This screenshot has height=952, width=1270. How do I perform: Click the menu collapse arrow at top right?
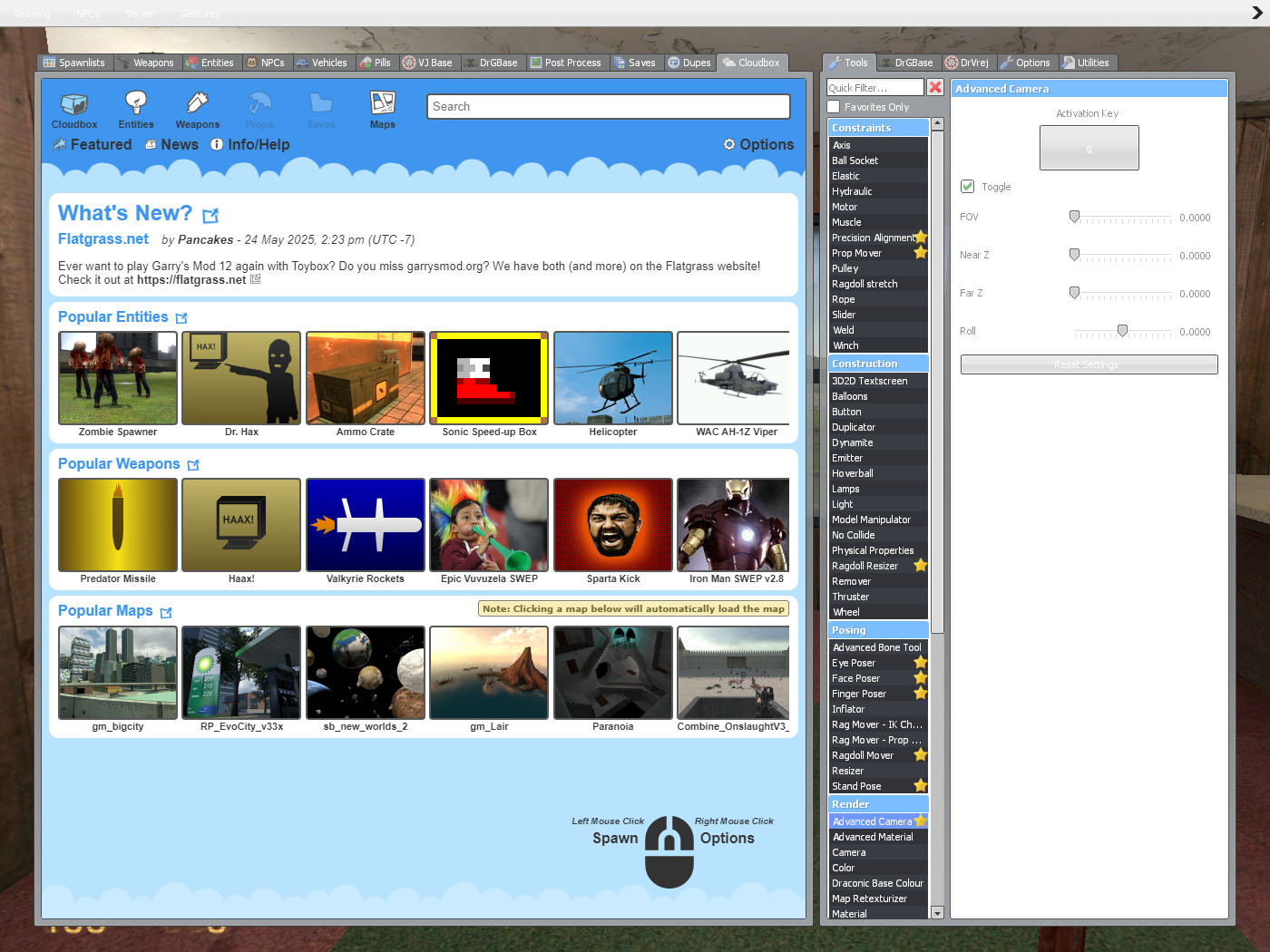pyautogui.click(x=1256, y=13)
